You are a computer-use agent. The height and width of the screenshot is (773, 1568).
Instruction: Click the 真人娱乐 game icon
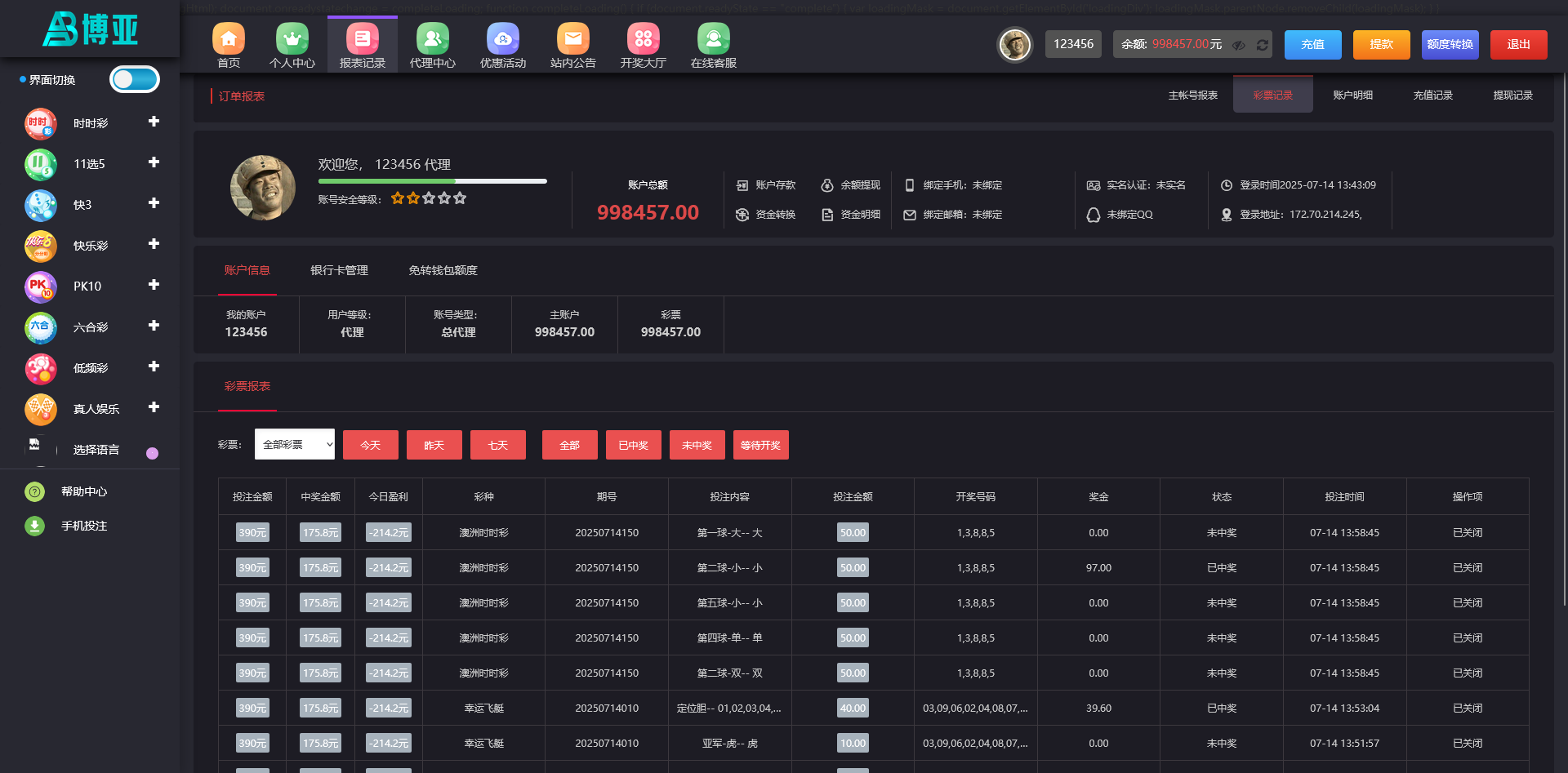click(x=41, y=410)
